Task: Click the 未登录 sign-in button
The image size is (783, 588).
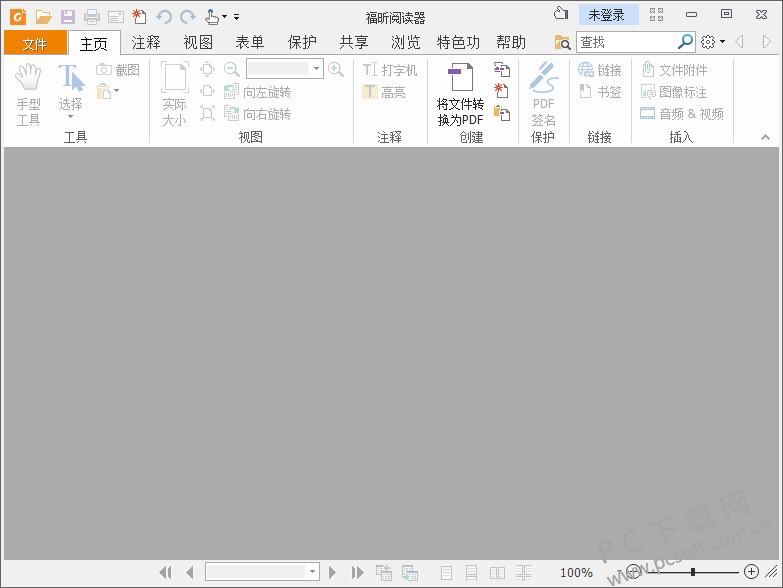Action: [607, 15]
